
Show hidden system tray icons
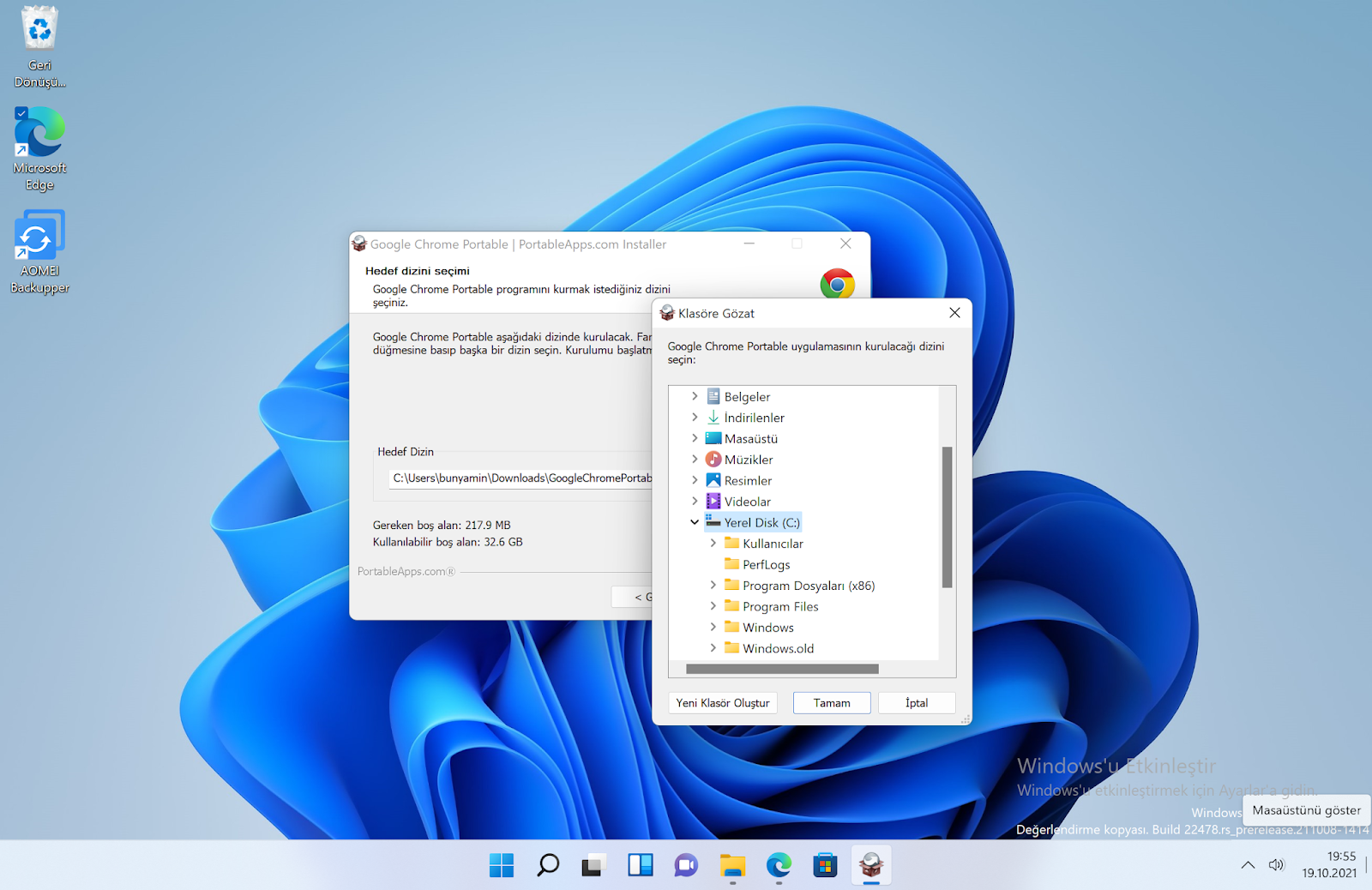click(x=1248, y=865)
